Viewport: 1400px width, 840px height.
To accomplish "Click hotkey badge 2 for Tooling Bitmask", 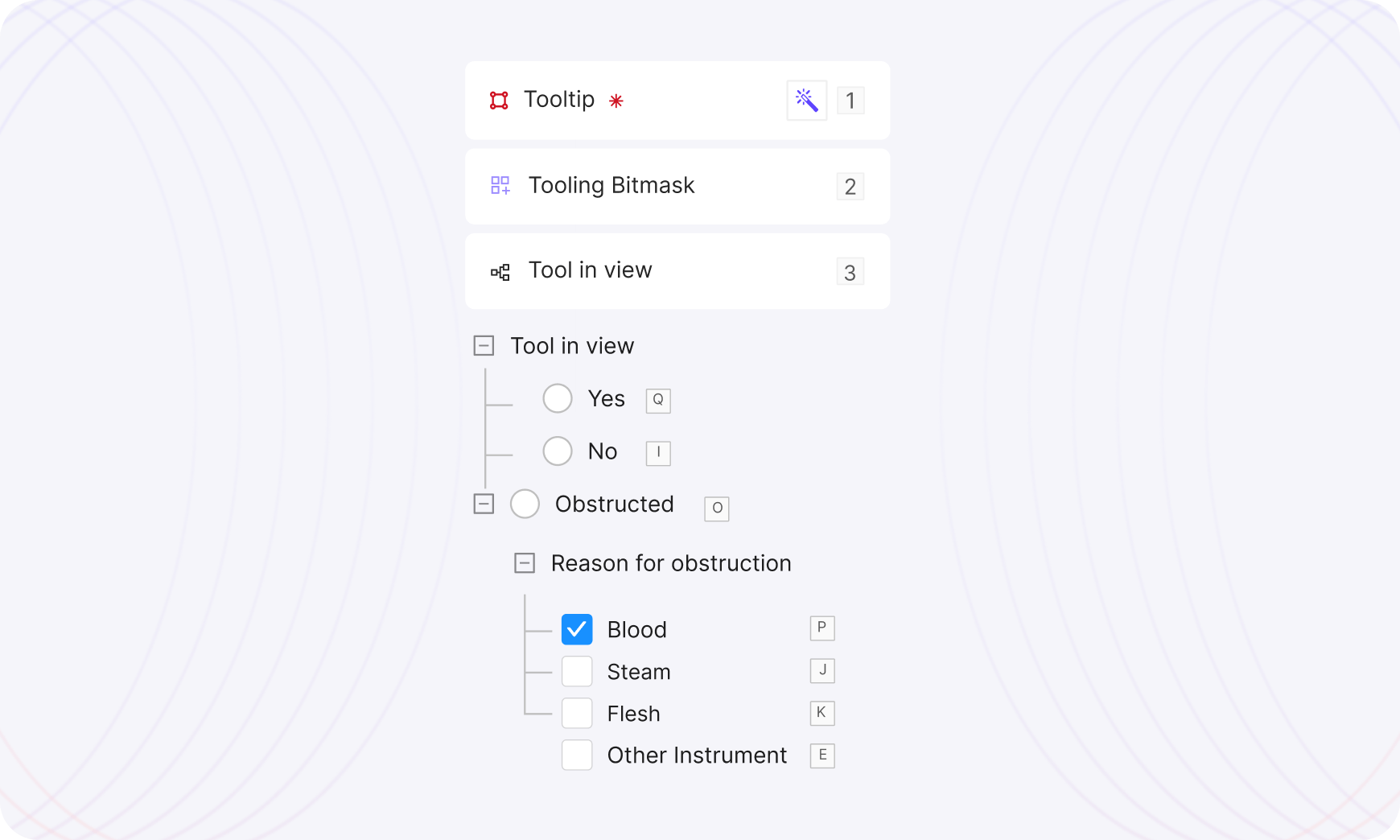I will point(850,187).
